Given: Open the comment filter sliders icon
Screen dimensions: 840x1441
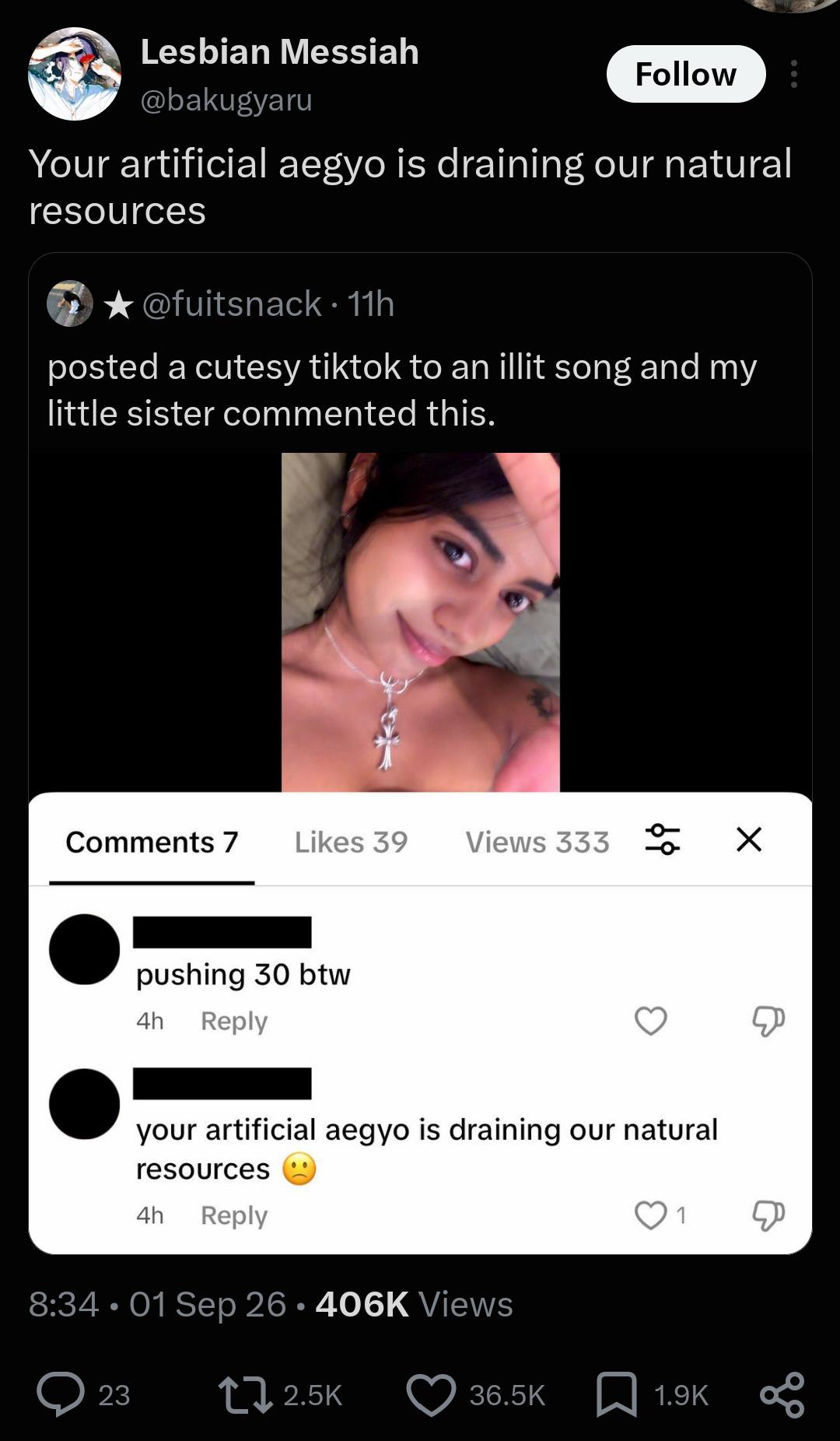Looking at the screenshot, I should pyautogui.click(x=663, y=840).
